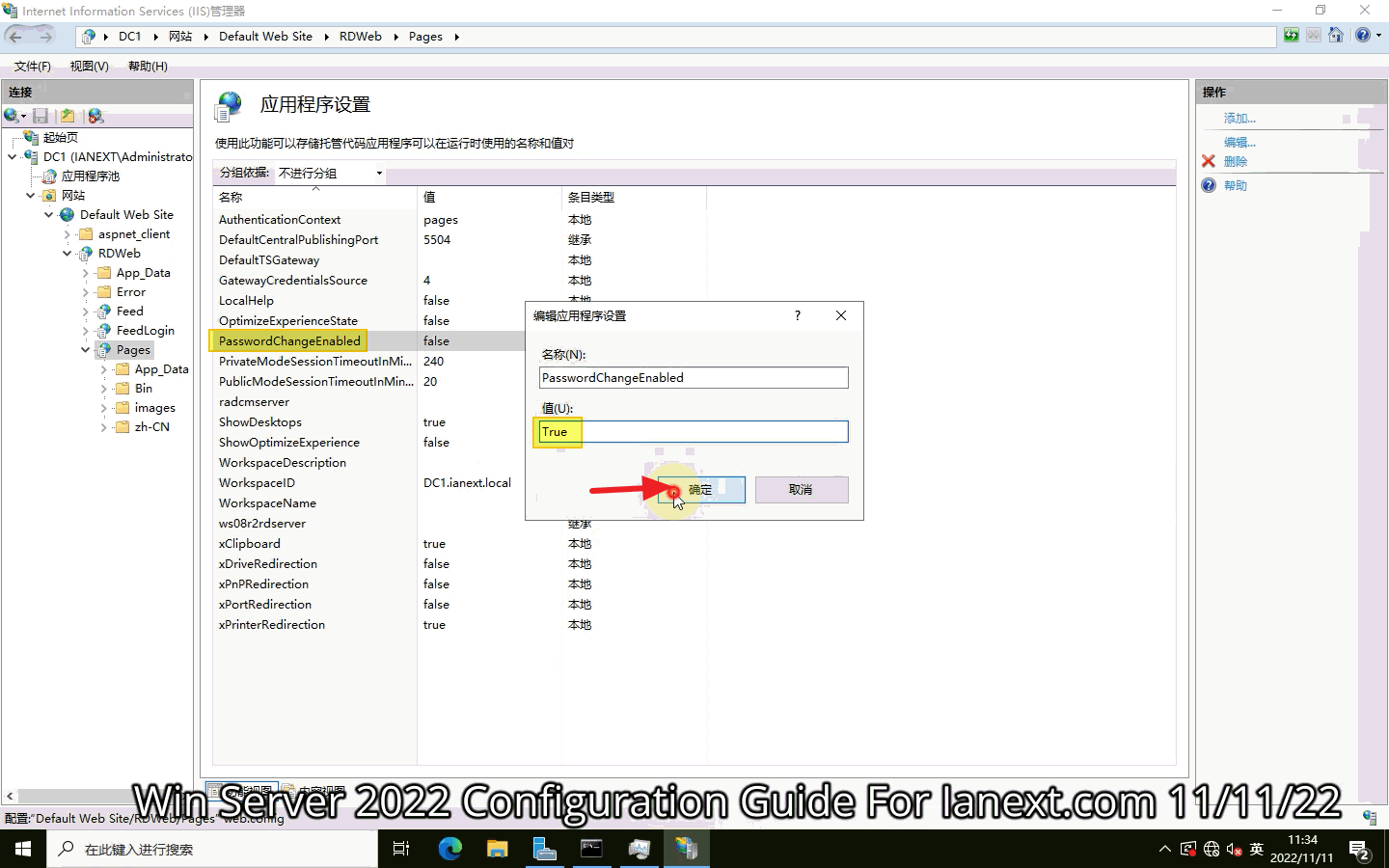Select the Bin folder in tree
Viewport: 1389px width, 868px height.
[x=144, y=388]
